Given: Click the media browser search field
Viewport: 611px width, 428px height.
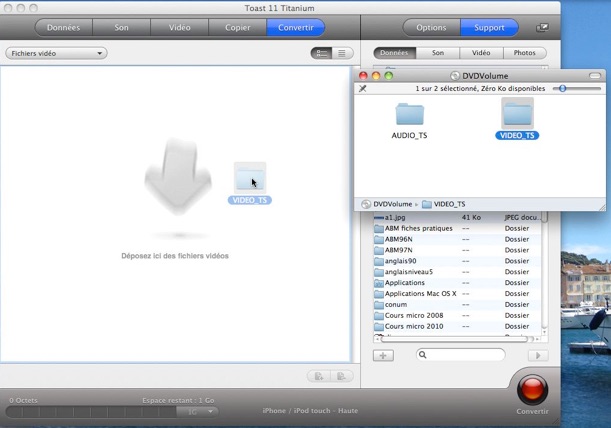Looking at the screenshot, I should (x=461, y=355).
